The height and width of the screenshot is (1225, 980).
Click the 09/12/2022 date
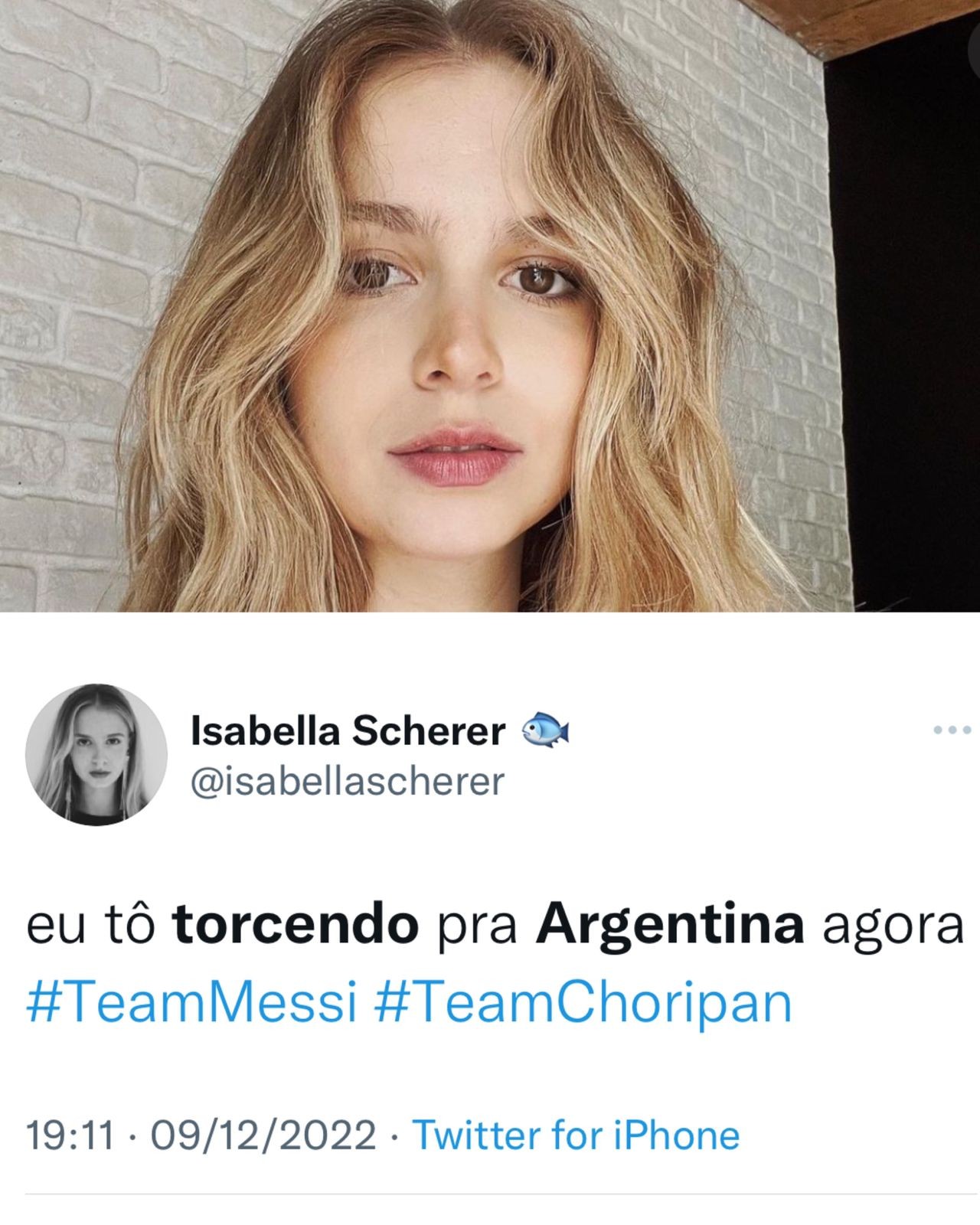click(x=263, y=1135)
